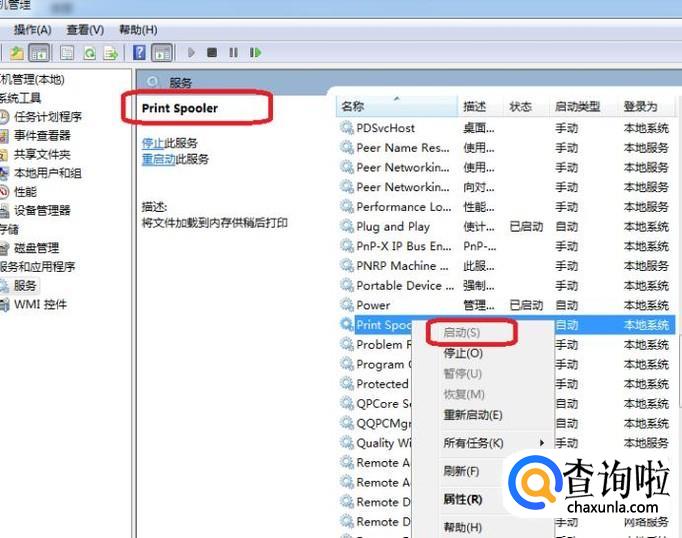Click the 停止 link for this service
Viewport: 682px width, 538px height.
click(152, 143)
